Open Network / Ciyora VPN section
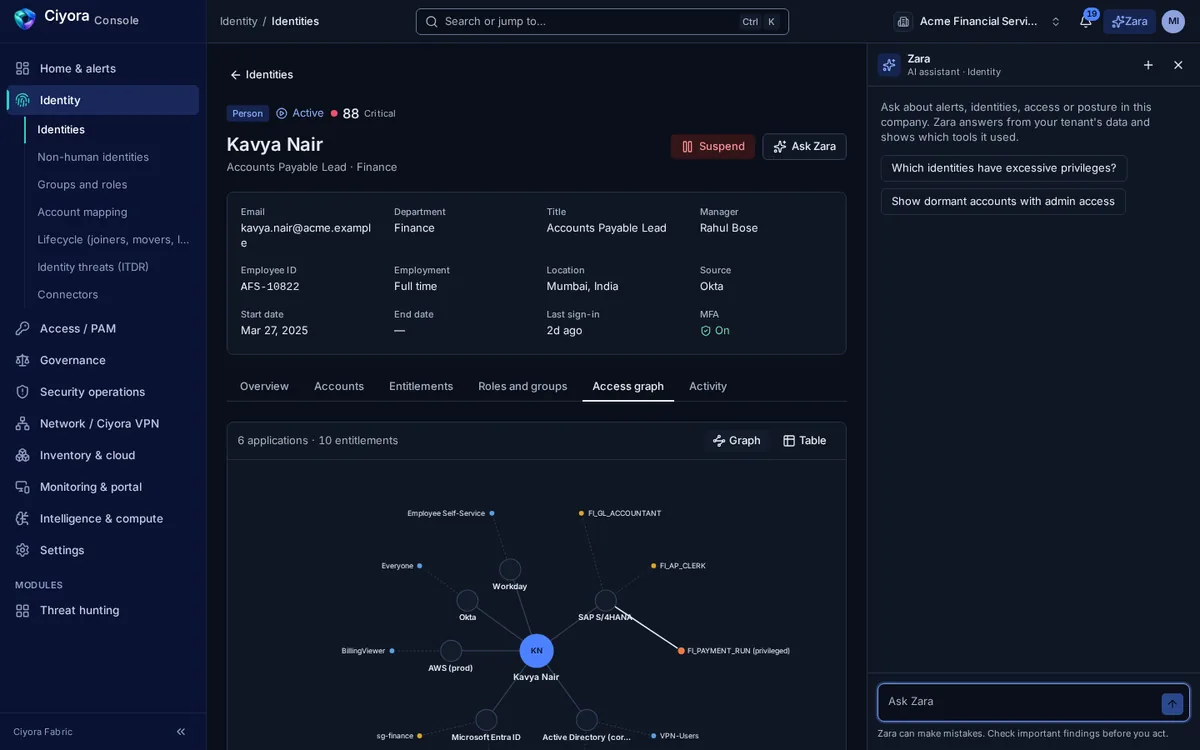 tap(103, 423)
